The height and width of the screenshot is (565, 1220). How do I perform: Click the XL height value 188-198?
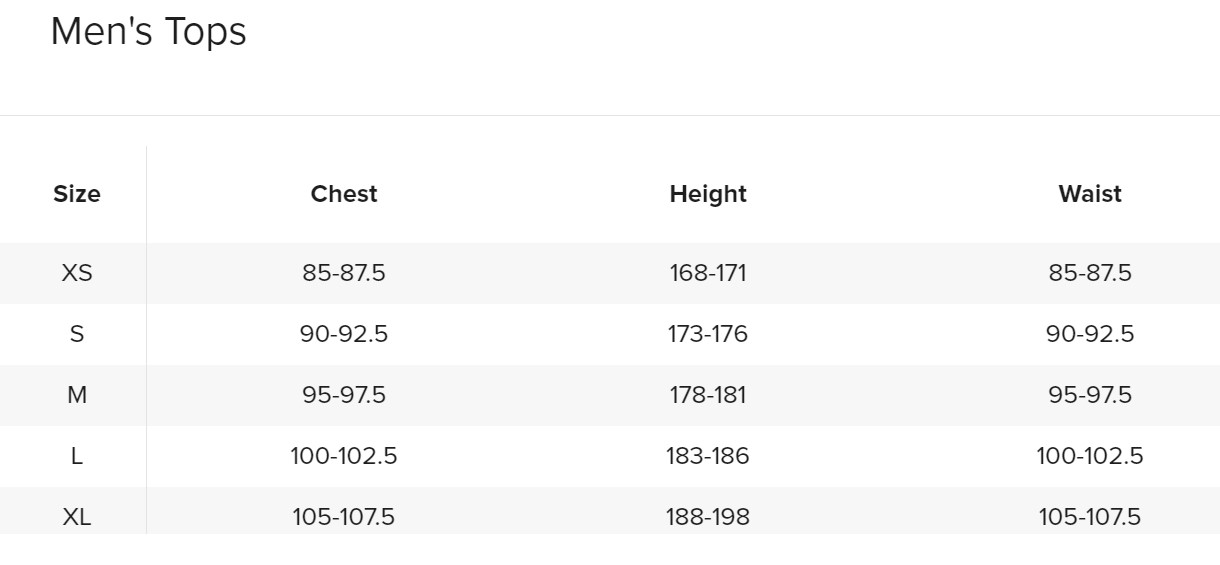coord(708,517)
